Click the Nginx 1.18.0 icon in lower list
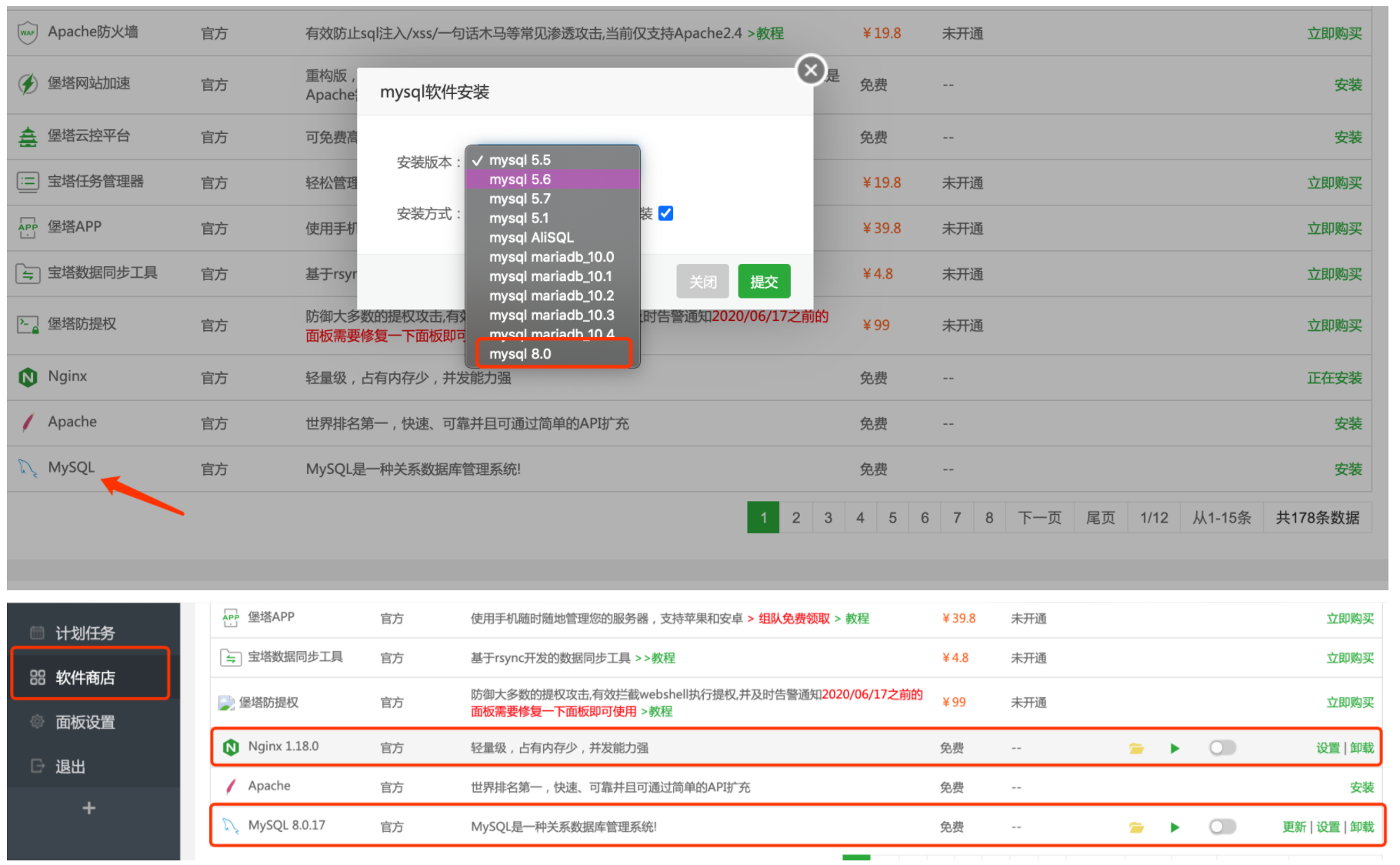 [x=231, y=747]
